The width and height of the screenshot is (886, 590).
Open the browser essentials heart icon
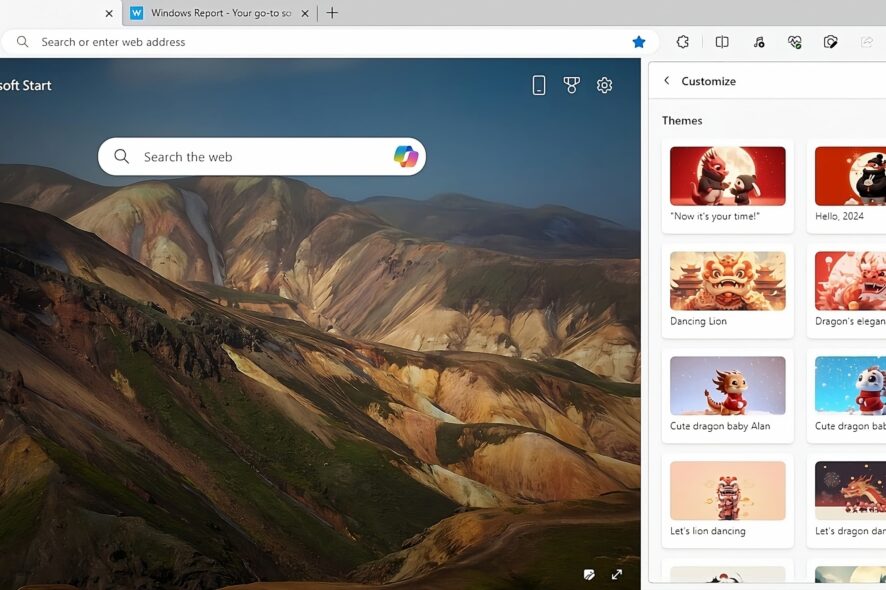pyautogui.click(x=794, y=42)
